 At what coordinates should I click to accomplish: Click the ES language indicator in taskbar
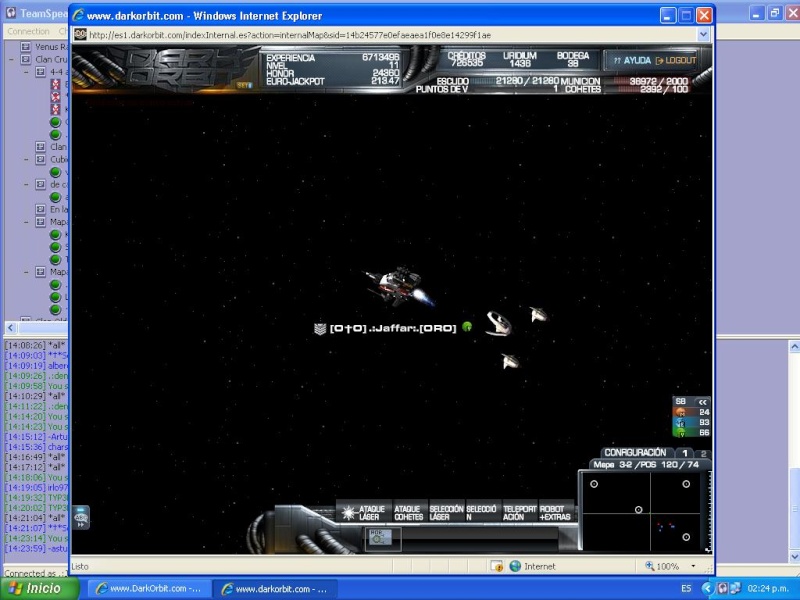(686, 589)
